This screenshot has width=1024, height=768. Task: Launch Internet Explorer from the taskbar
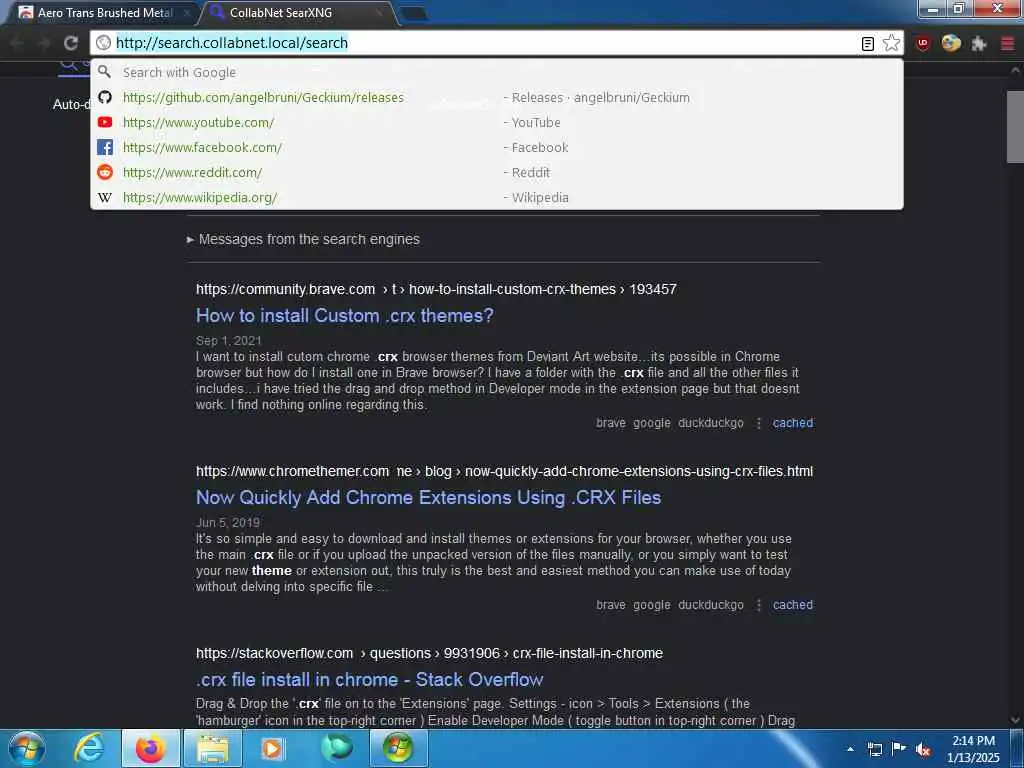point(89,748)
